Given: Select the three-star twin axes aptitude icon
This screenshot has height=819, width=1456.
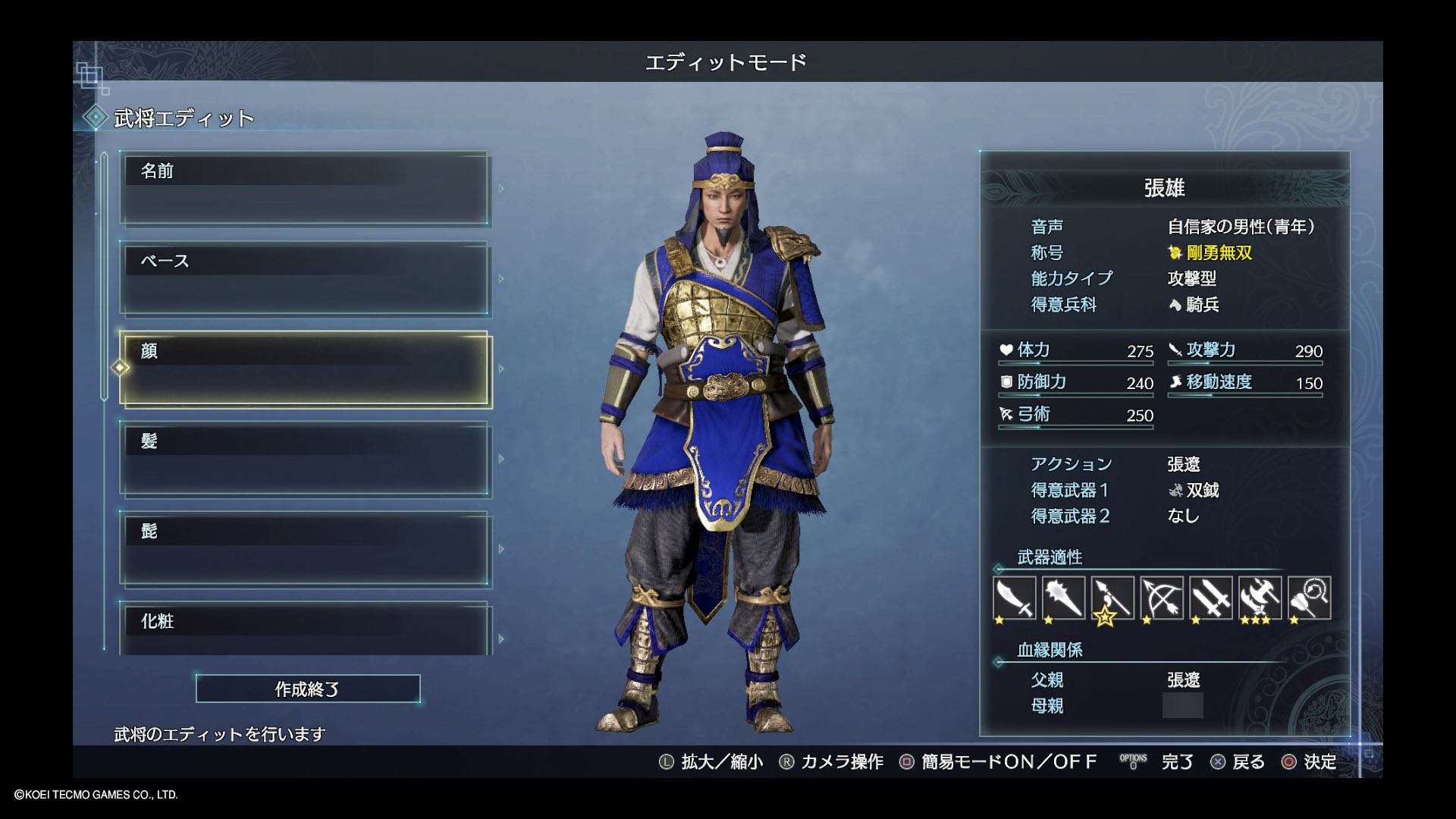Looking at the screenshot, I should (x=1260, y=598).
